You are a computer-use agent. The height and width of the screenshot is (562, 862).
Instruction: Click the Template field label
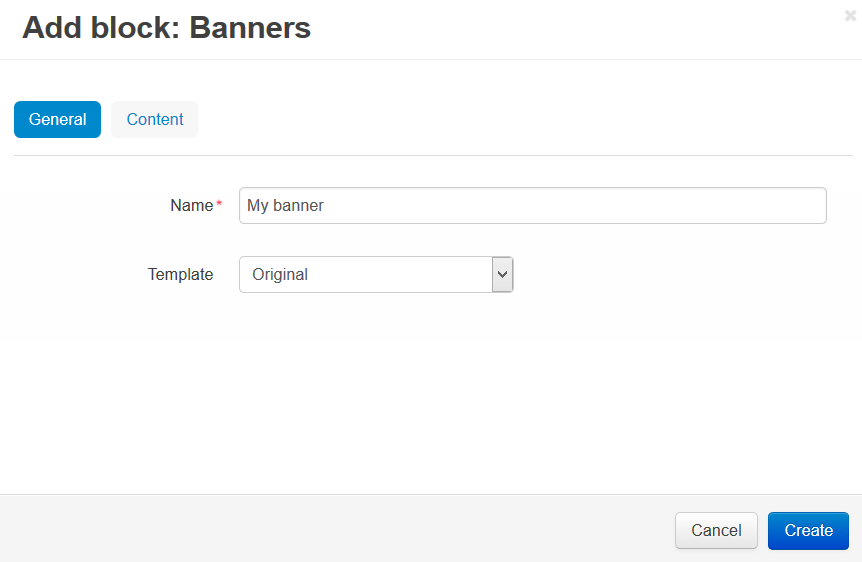[x=180, y=274]
